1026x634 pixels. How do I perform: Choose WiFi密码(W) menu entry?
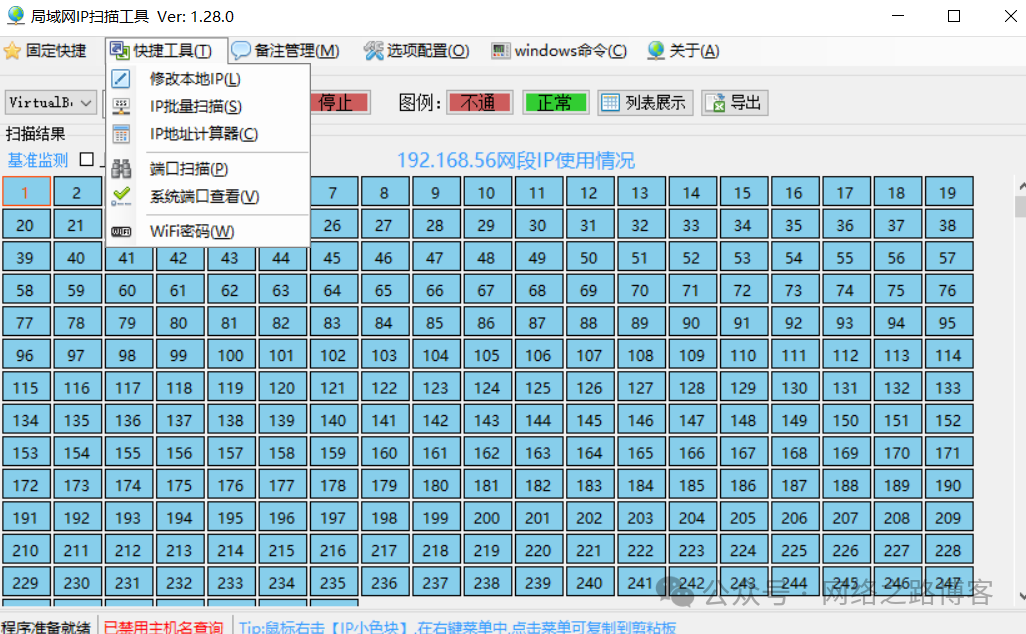[207, 232]
